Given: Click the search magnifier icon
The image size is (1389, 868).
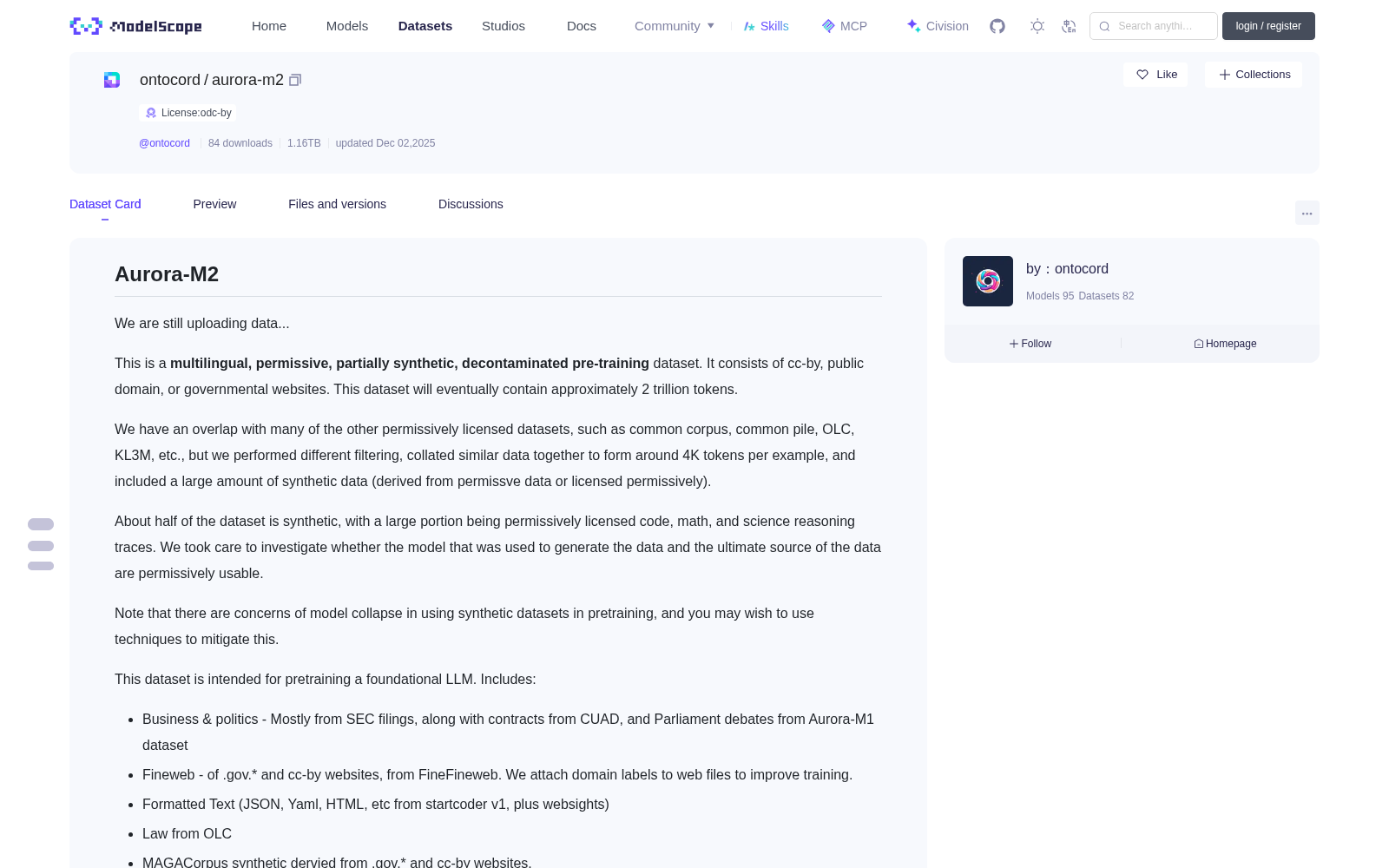Looking at the screenshot, I should [1104, 26].
